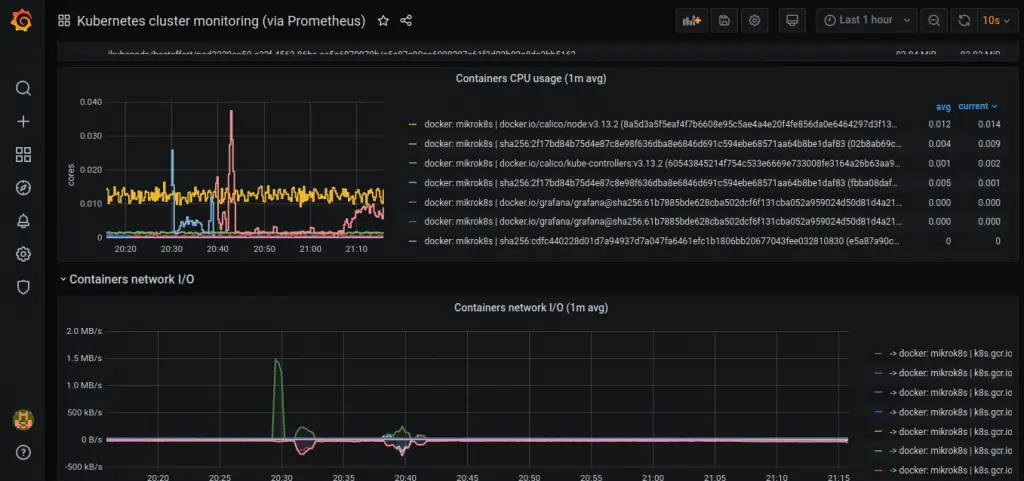The image size is (1024, 481).
Task: Click the 0.014 current value for calico/node
Action: coord(989,123)
